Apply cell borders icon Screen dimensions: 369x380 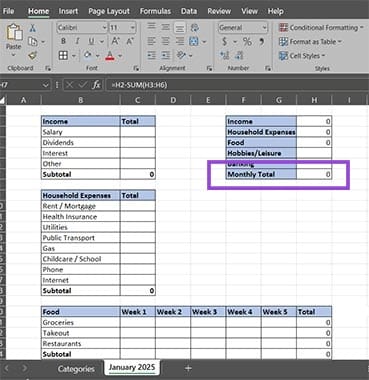click(x=63, y=55)
